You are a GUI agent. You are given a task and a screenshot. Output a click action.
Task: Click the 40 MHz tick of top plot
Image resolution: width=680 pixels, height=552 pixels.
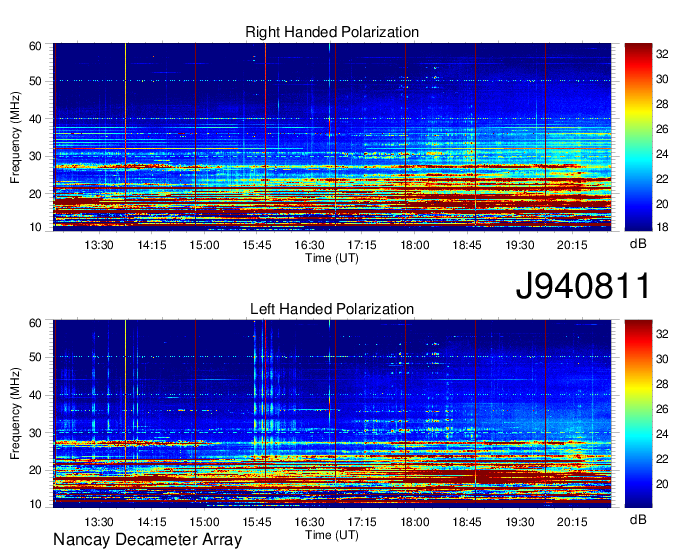35,119
